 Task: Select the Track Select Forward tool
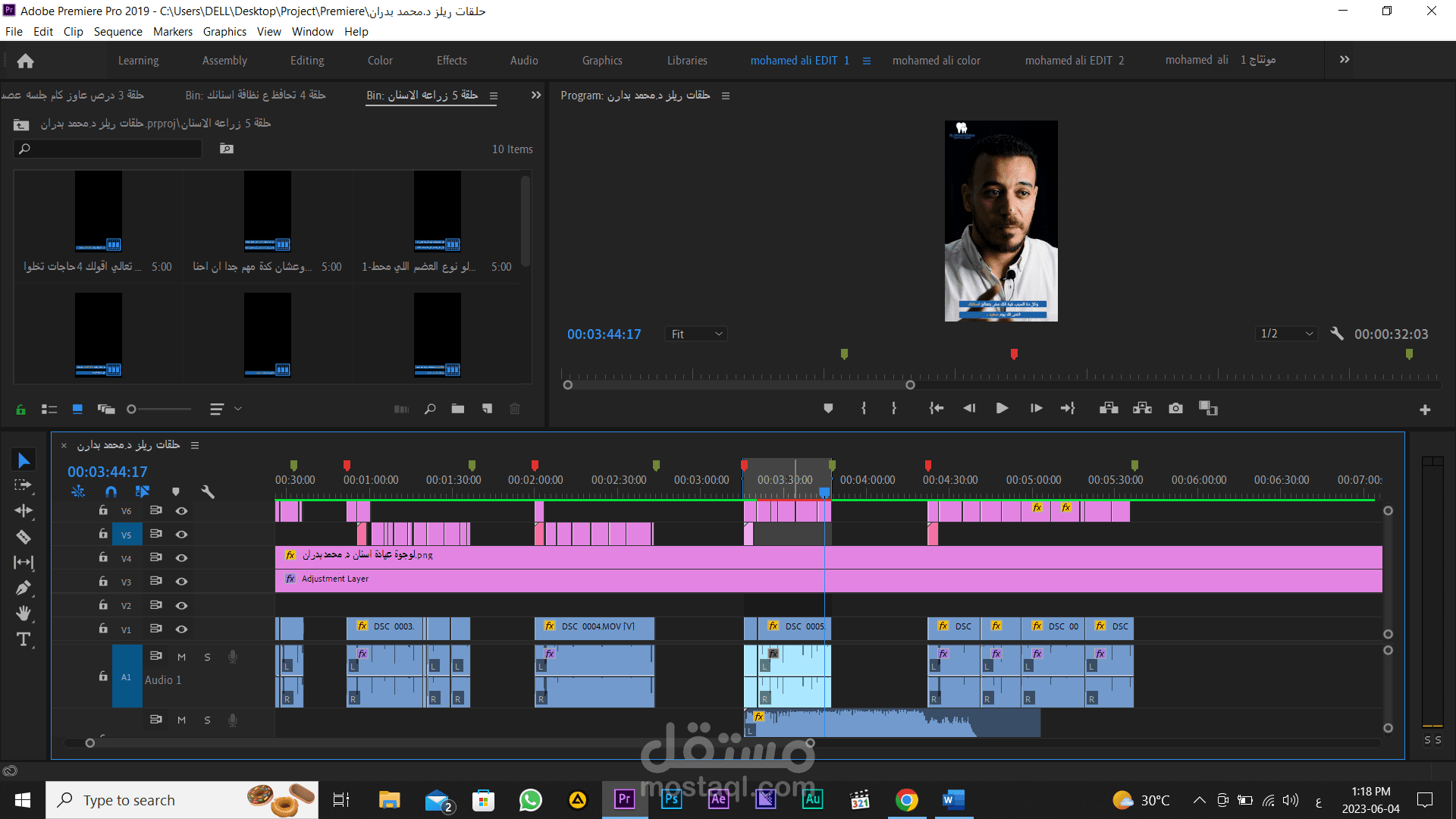pyautogui.click(x=24, y=485)
